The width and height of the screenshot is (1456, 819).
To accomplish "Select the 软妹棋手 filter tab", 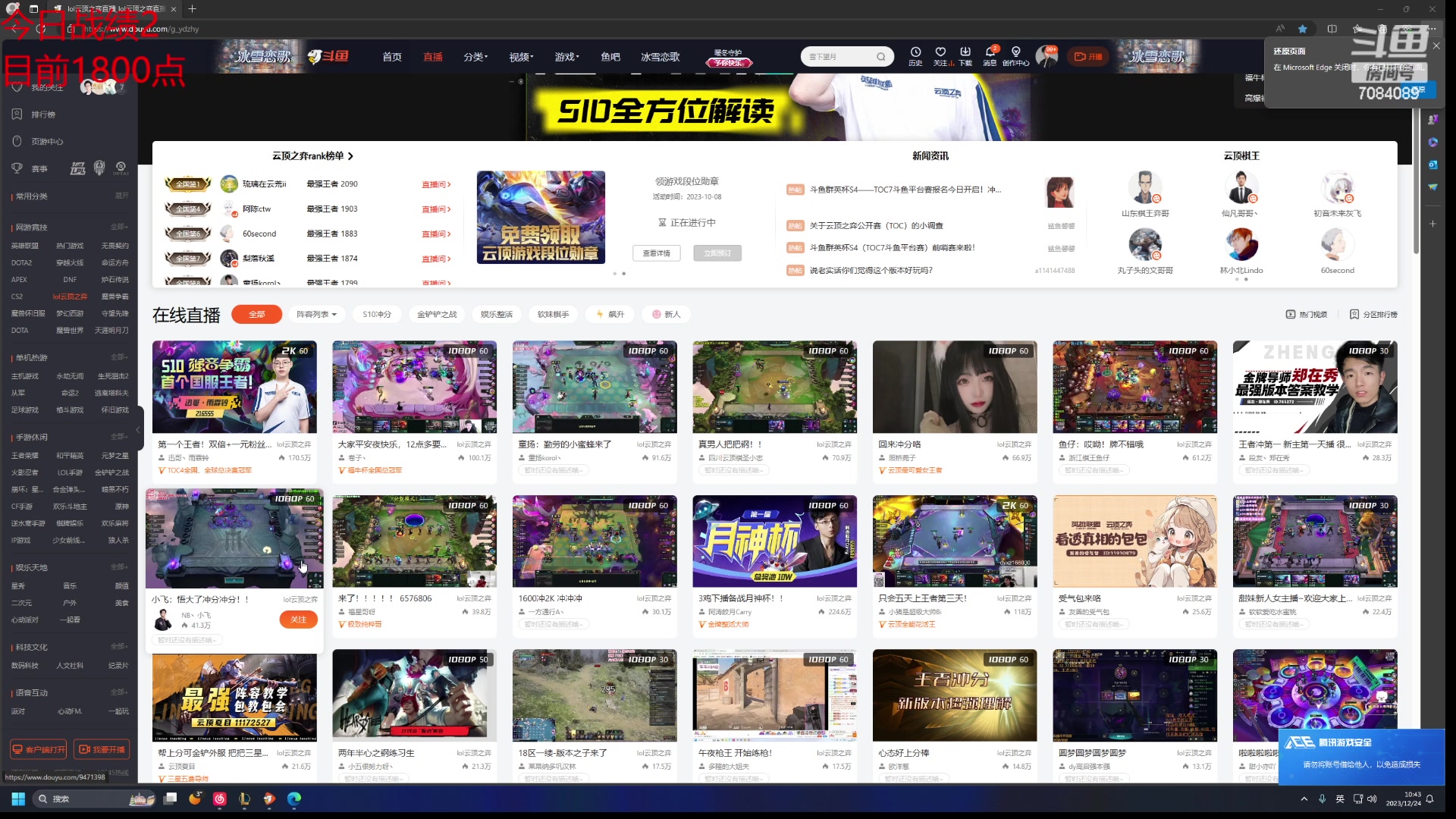I will coord(553,315).
